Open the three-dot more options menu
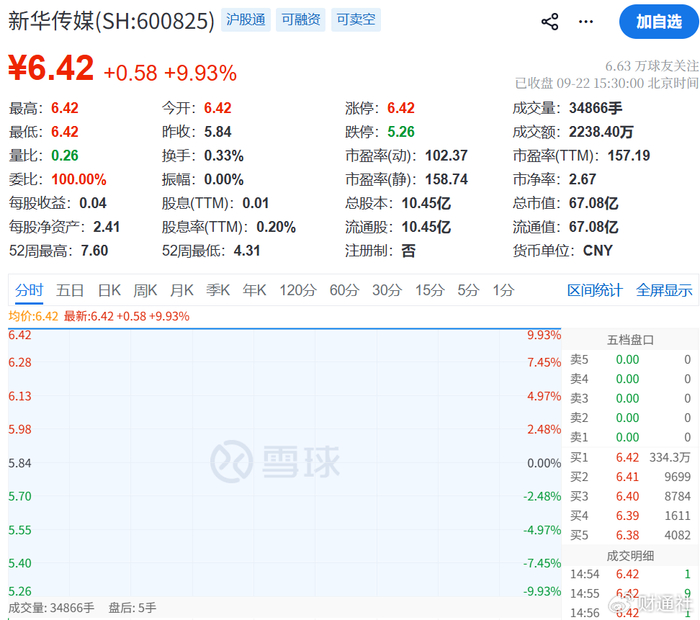This screenshot has height=620, width=700. pyautogui.click(x=585, y=21)
